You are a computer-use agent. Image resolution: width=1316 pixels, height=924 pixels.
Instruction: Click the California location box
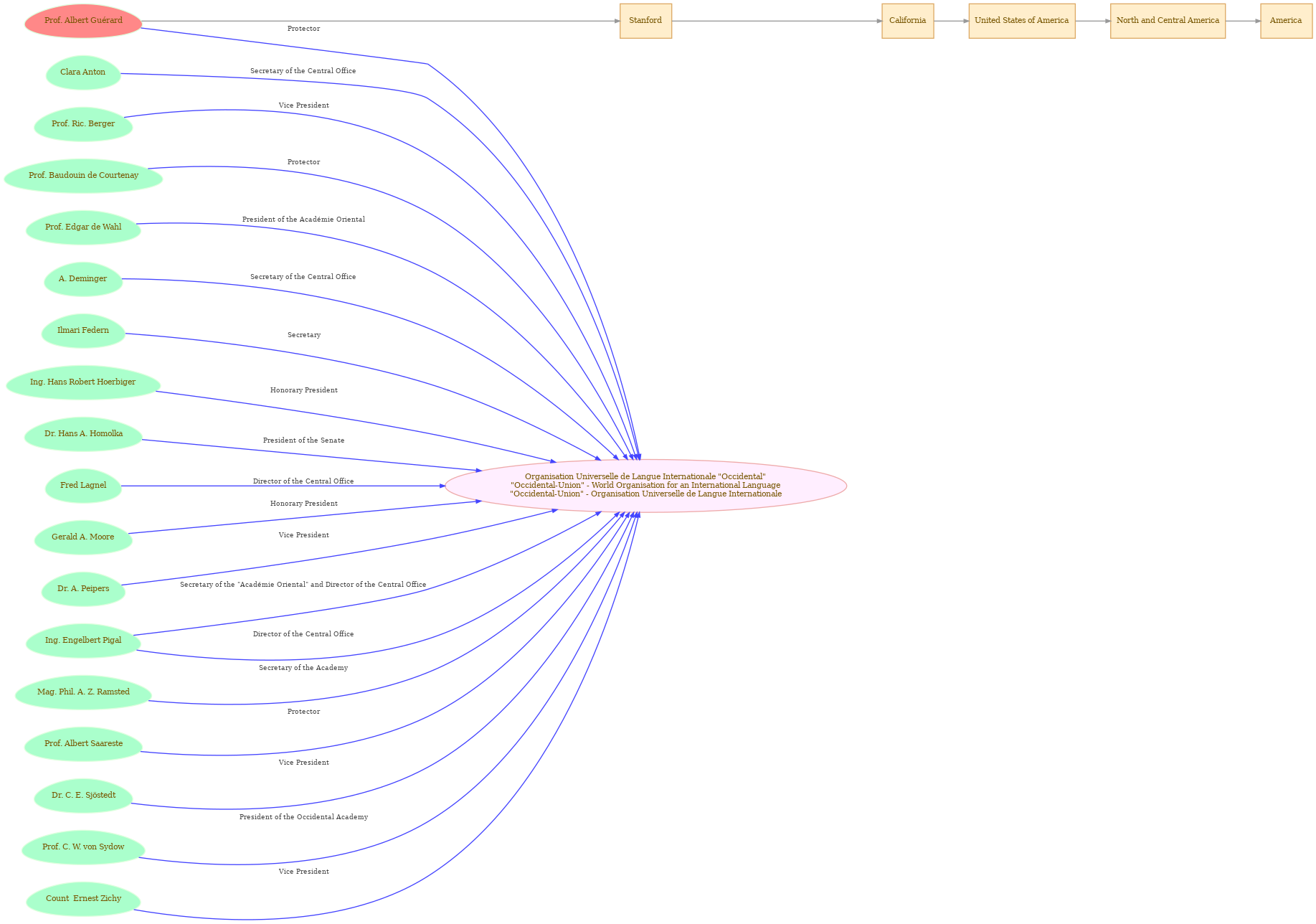908,21
